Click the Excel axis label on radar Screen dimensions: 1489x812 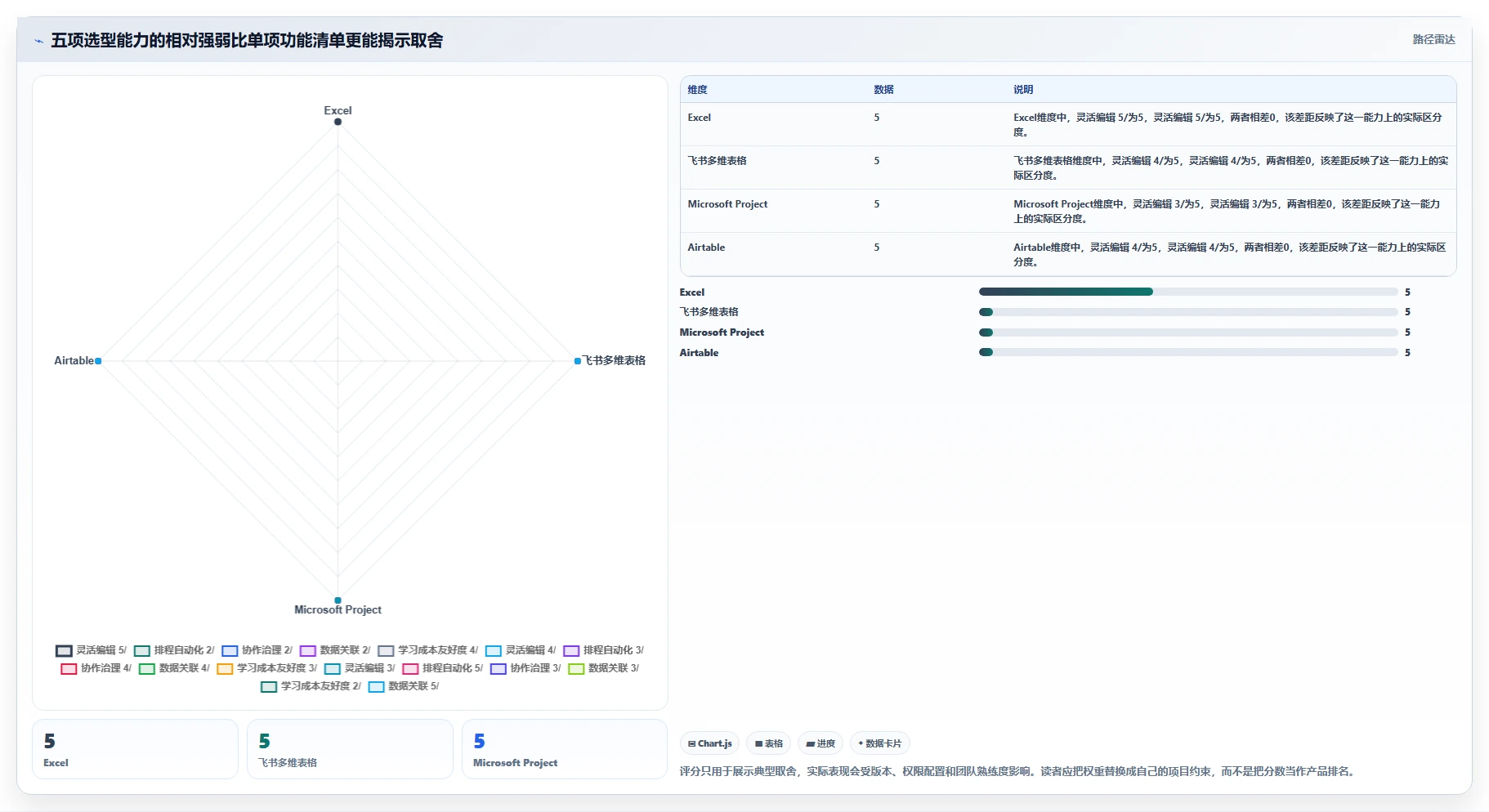[338, 110]
